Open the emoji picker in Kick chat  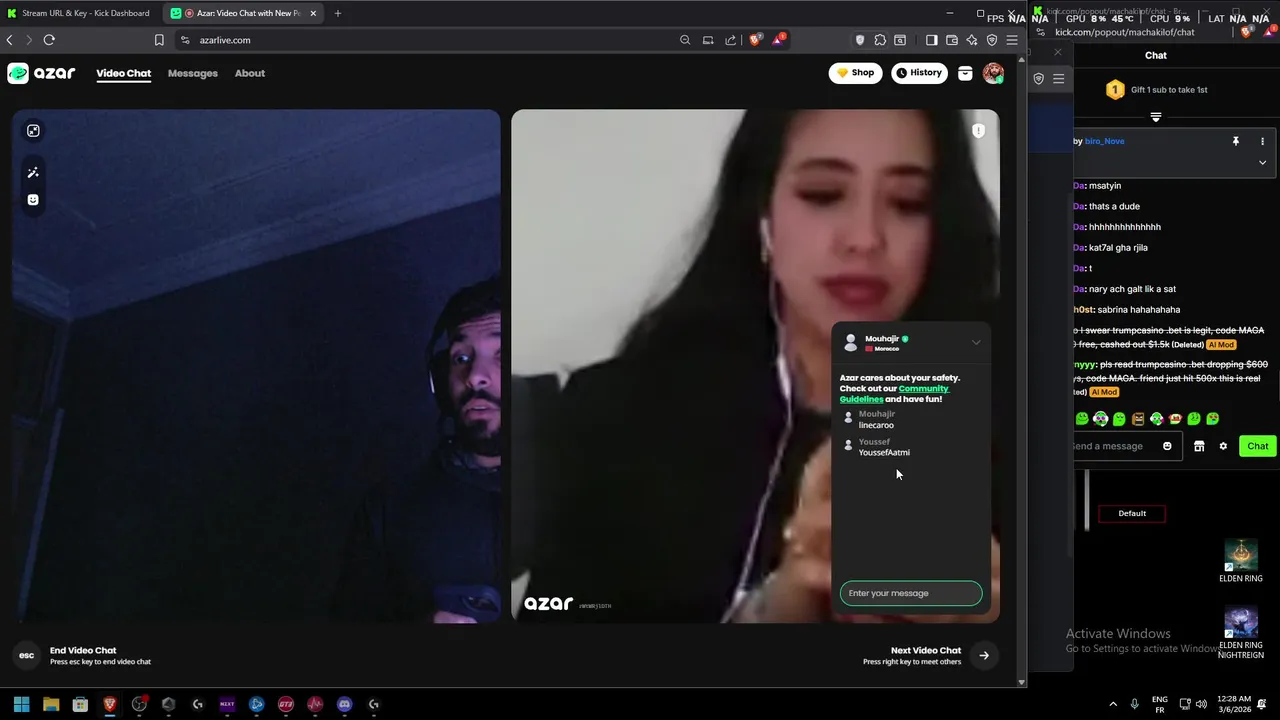coord(1167,446)
